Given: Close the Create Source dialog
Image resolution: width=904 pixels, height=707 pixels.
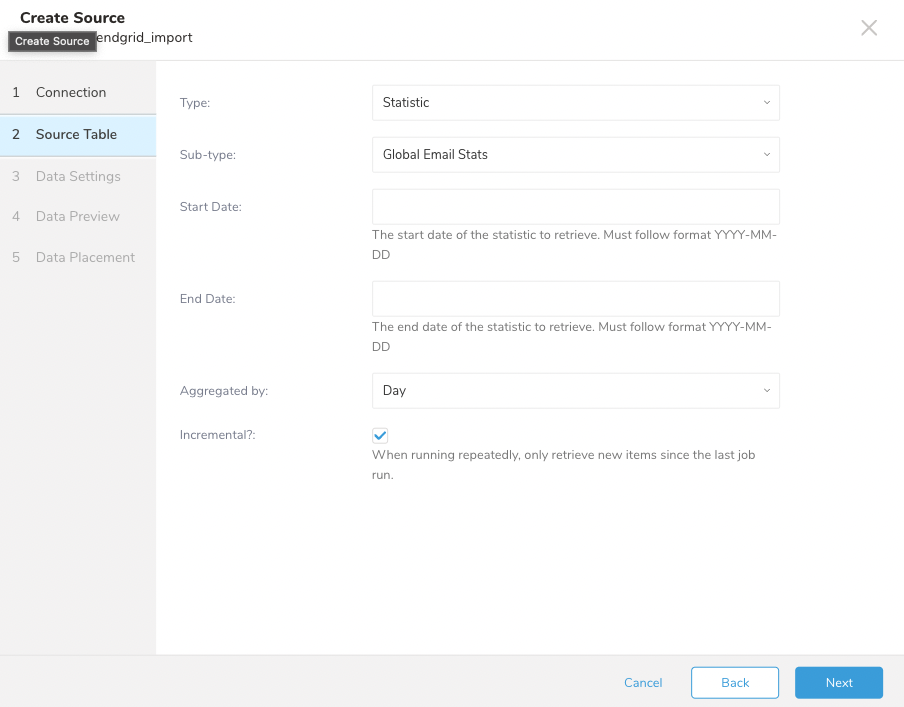Looking at the screenshot, I should tap(869, 28).
